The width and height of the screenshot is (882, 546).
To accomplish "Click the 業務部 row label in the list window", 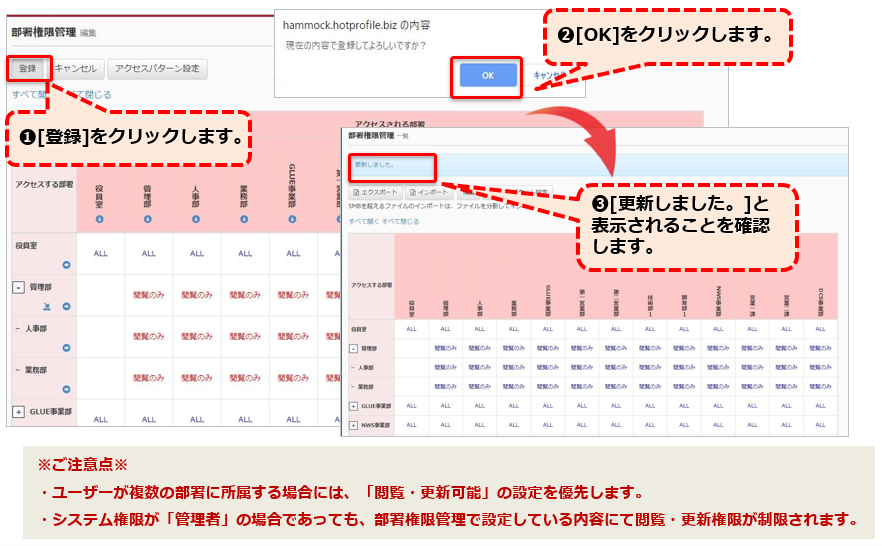I will (x=366, y=387).
